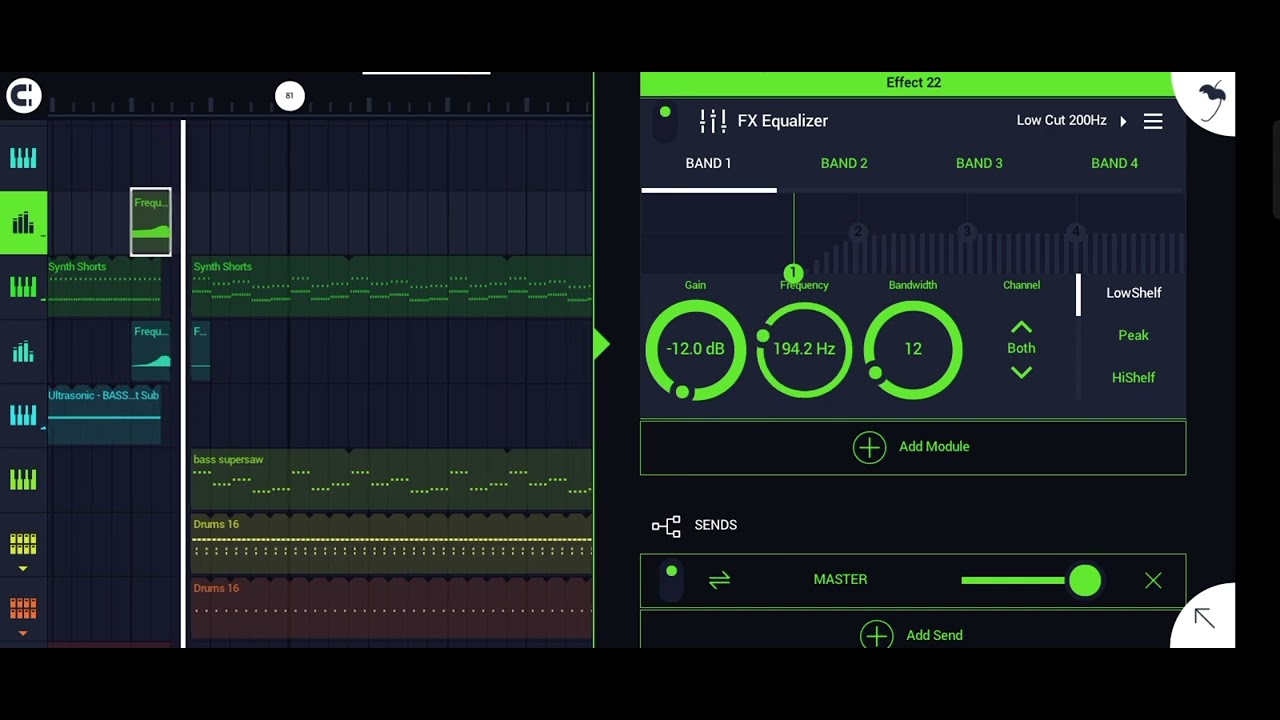Select the second Synth Shorts clip after playhead
The height and width of the screenshot is (720, 1280).
pyautogui.click(x=392, y=286)
